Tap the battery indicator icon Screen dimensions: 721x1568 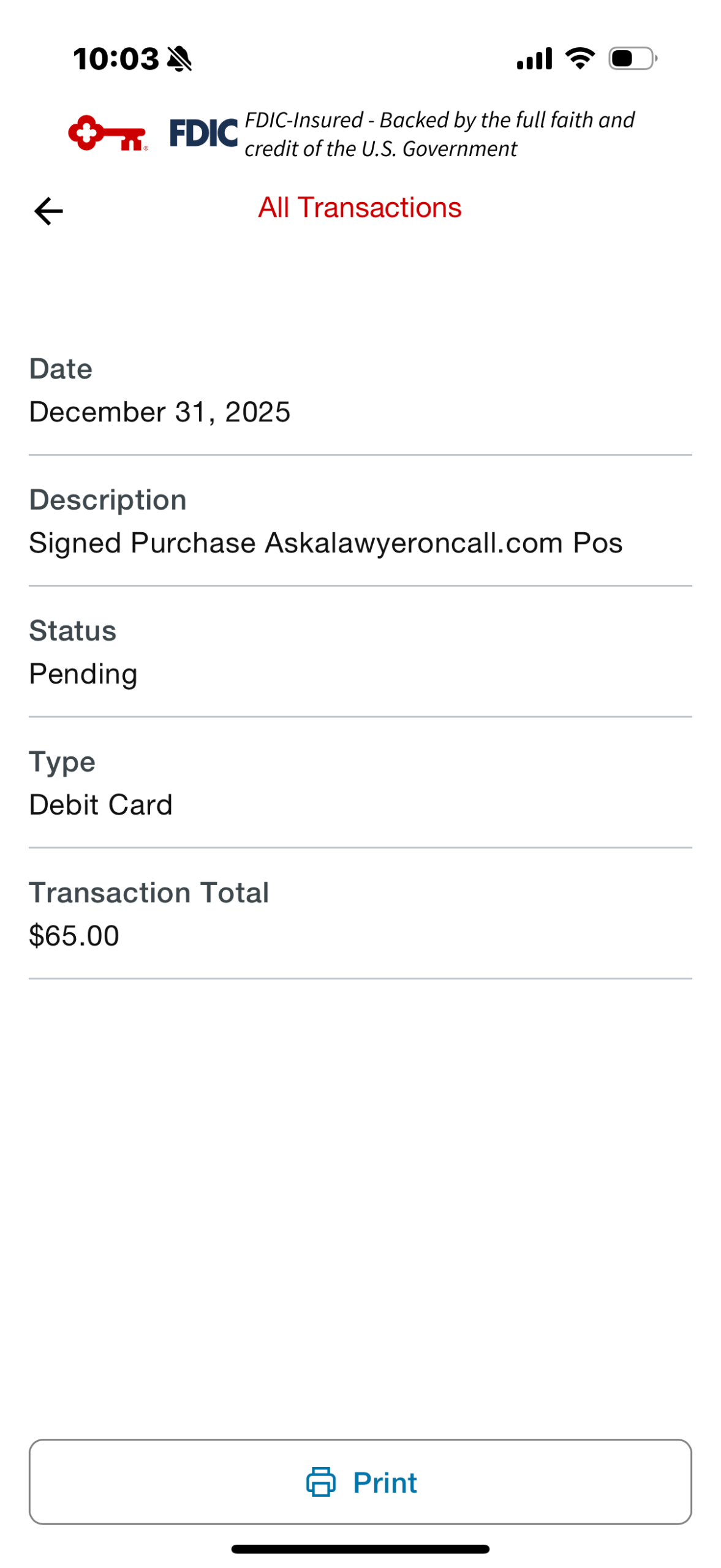point(633,59)
